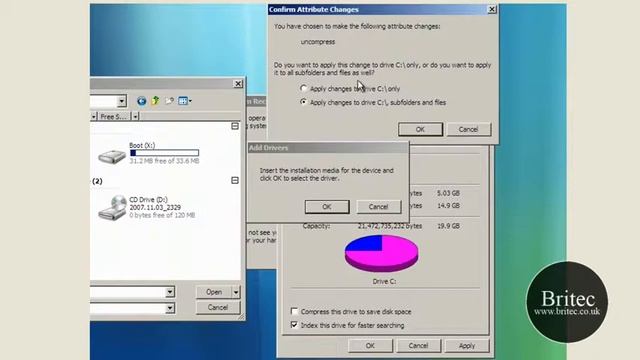
Task: Collapse the removable storage group (2)
Action: pyautogui.click(x=235, y=180)
